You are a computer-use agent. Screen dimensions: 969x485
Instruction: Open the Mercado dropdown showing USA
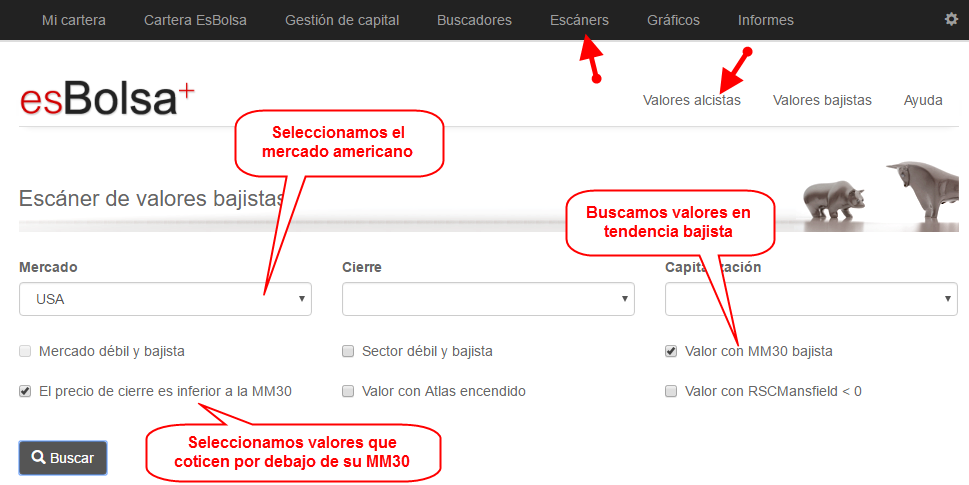165,299
